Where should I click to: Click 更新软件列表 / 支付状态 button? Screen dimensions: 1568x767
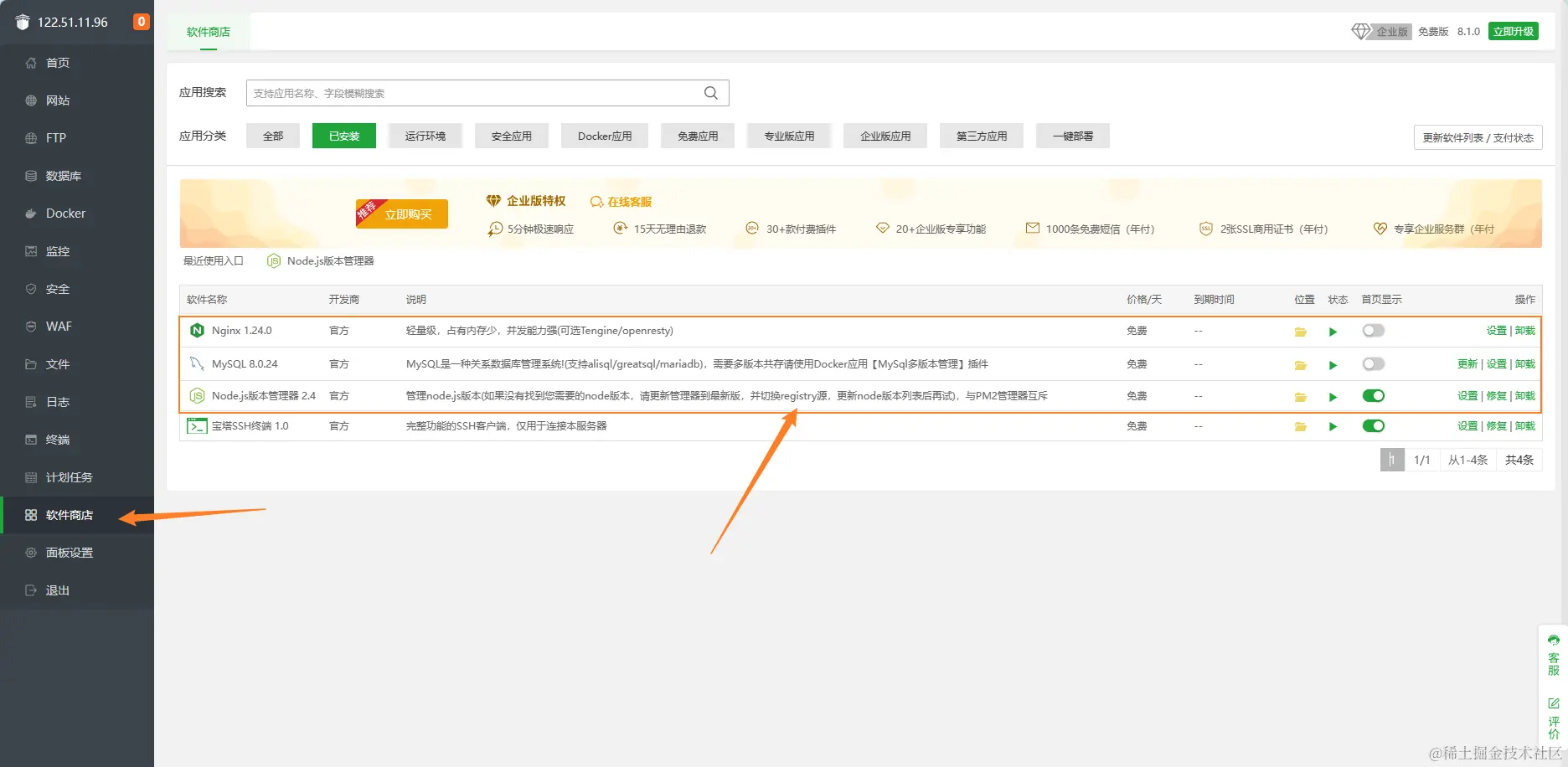coord(1478,137)
